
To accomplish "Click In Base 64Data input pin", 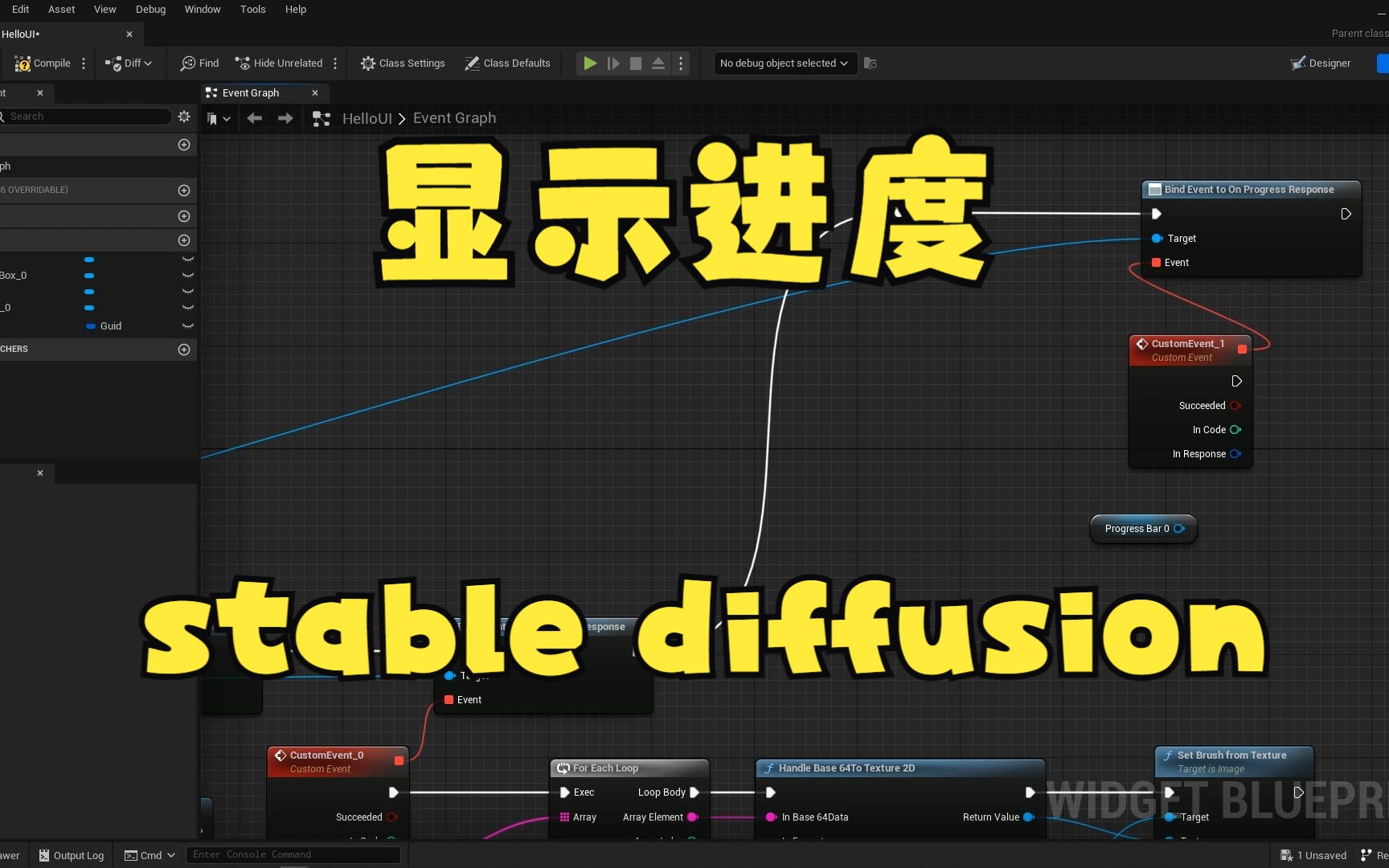I will click(771, 817).
